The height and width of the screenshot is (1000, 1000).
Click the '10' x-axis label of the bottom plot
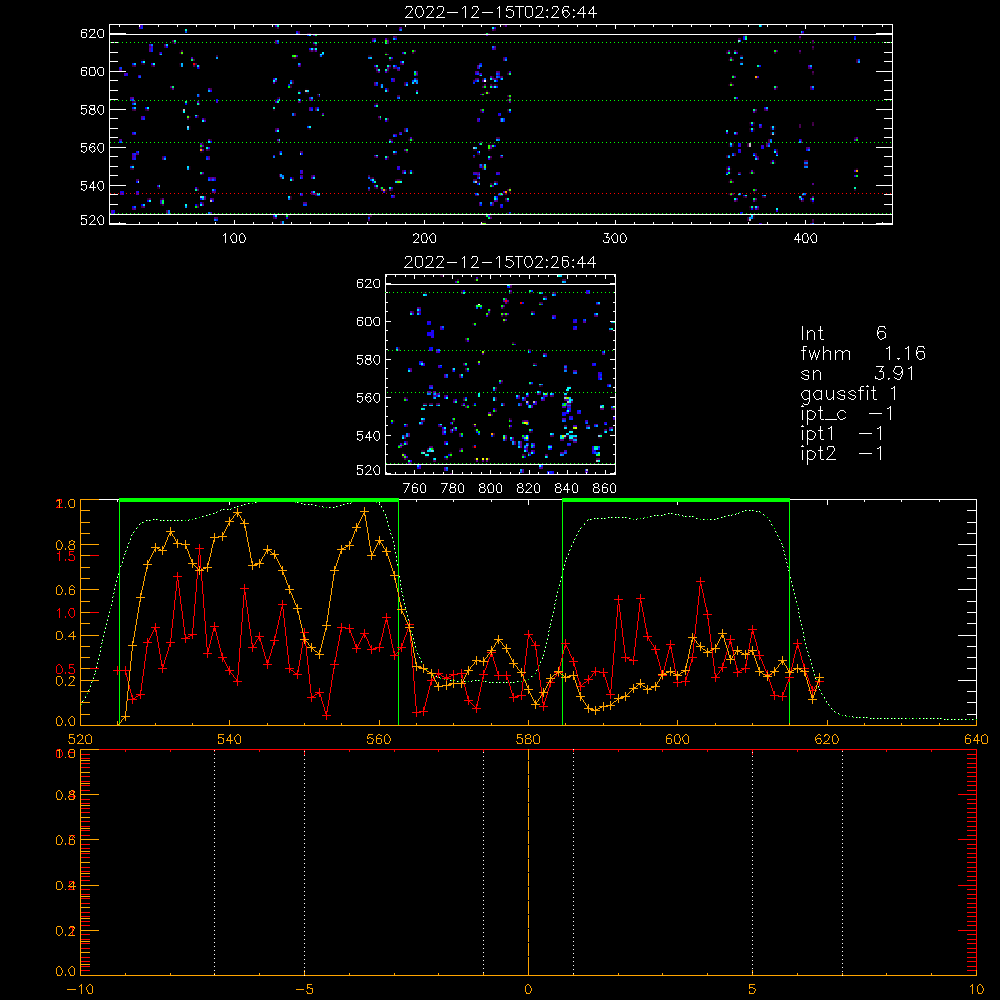coord(976,990)
